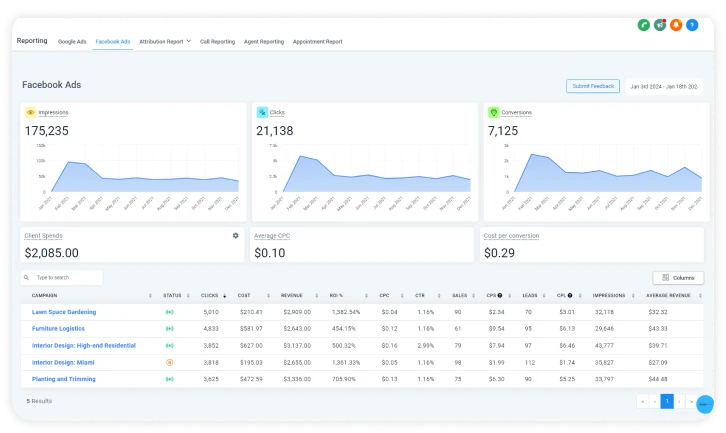This screenshot has height=433, width=726.
Task: Click Planting and Trimming status icon
Action: click(x=169, y=379)
